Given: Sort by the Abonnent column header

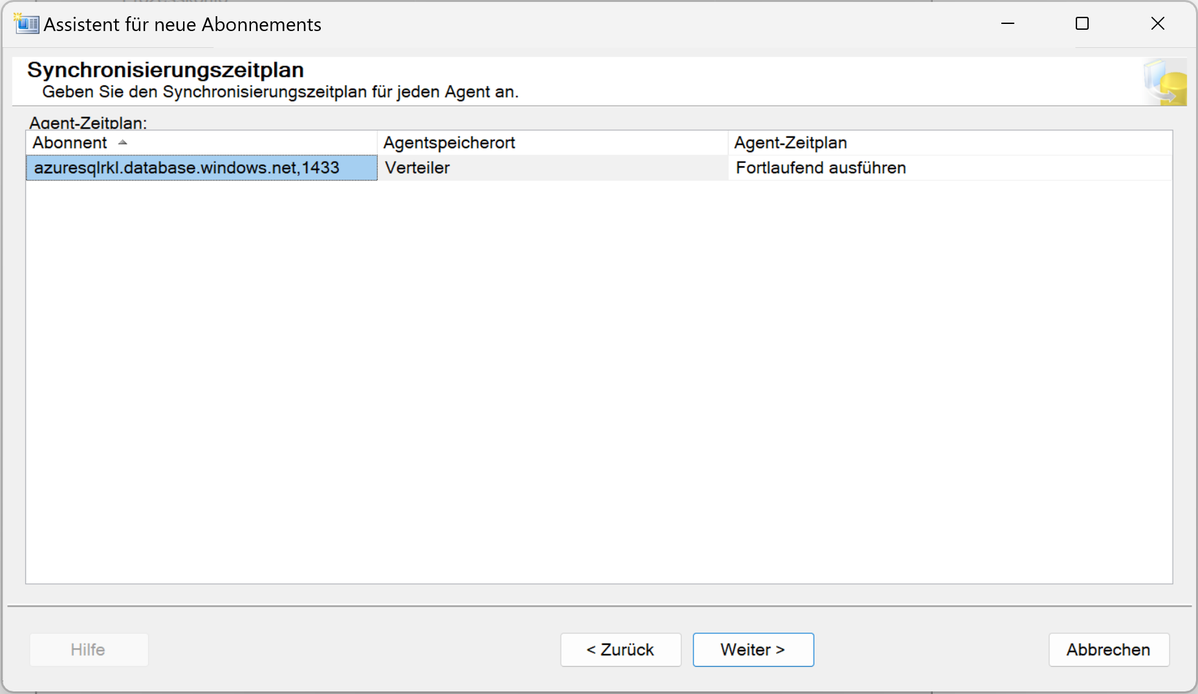Looking at the screenshot, I should (x=202, y=143).
